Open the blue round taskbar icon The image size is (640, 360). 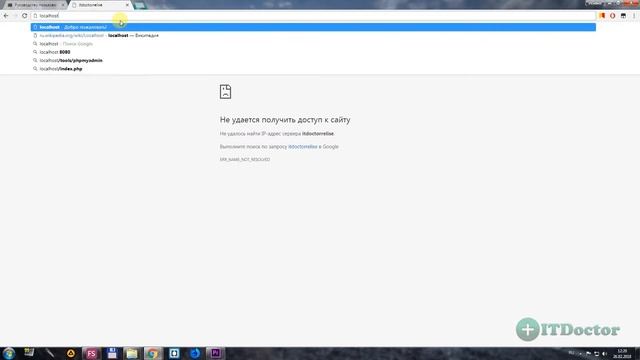195,353
